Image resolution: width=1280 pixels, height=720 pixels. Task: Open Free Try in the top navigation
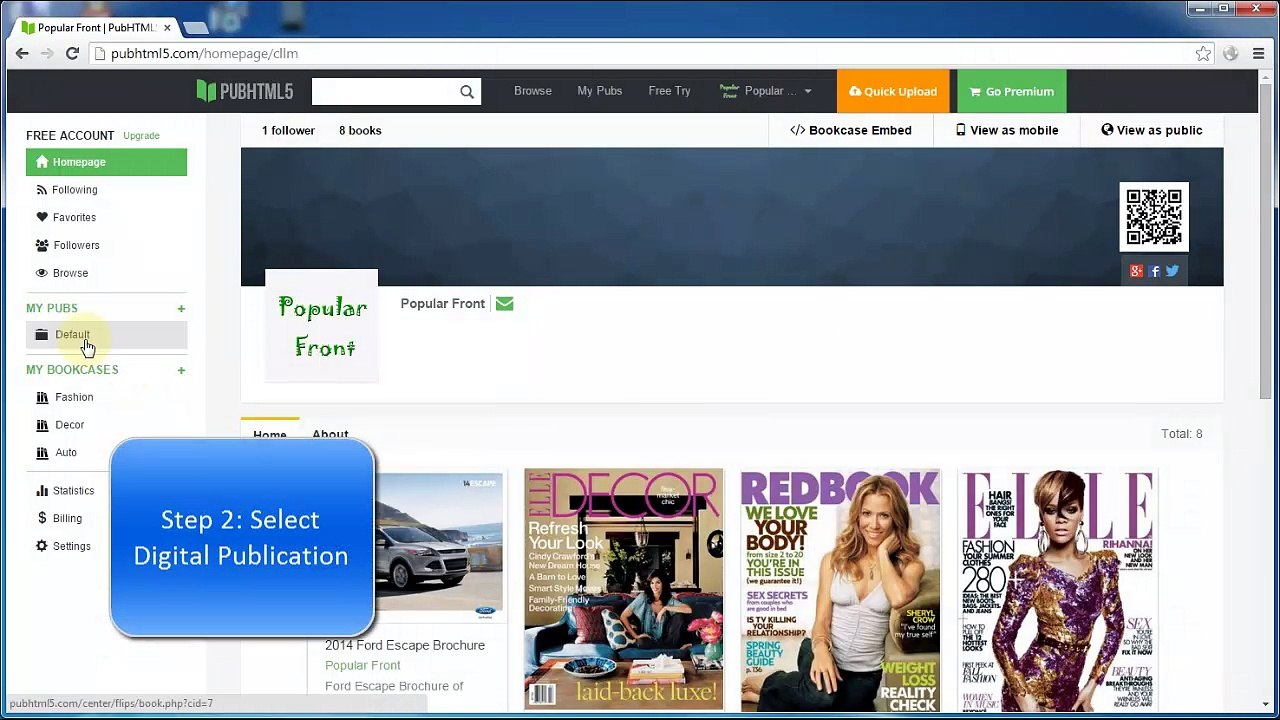point(669,91)
